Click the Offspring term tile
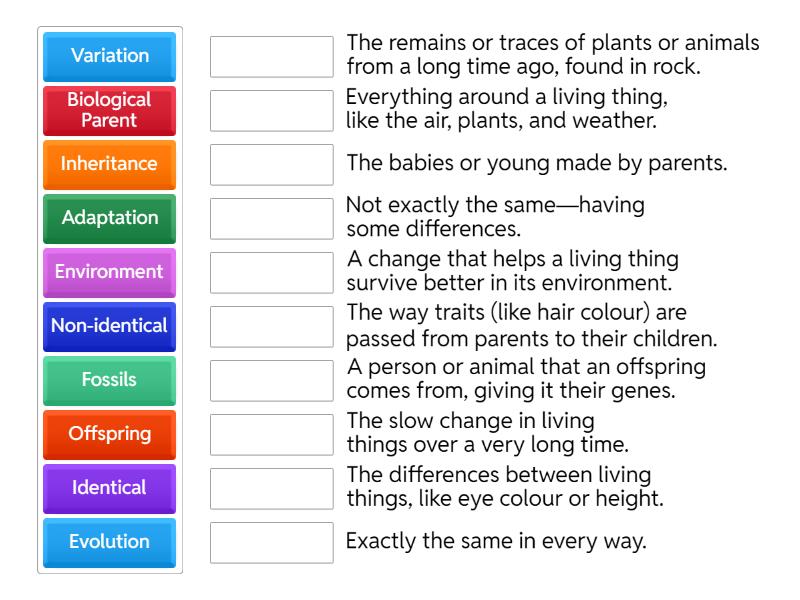This screenshot has width=800, height=600. click(110, 434)
